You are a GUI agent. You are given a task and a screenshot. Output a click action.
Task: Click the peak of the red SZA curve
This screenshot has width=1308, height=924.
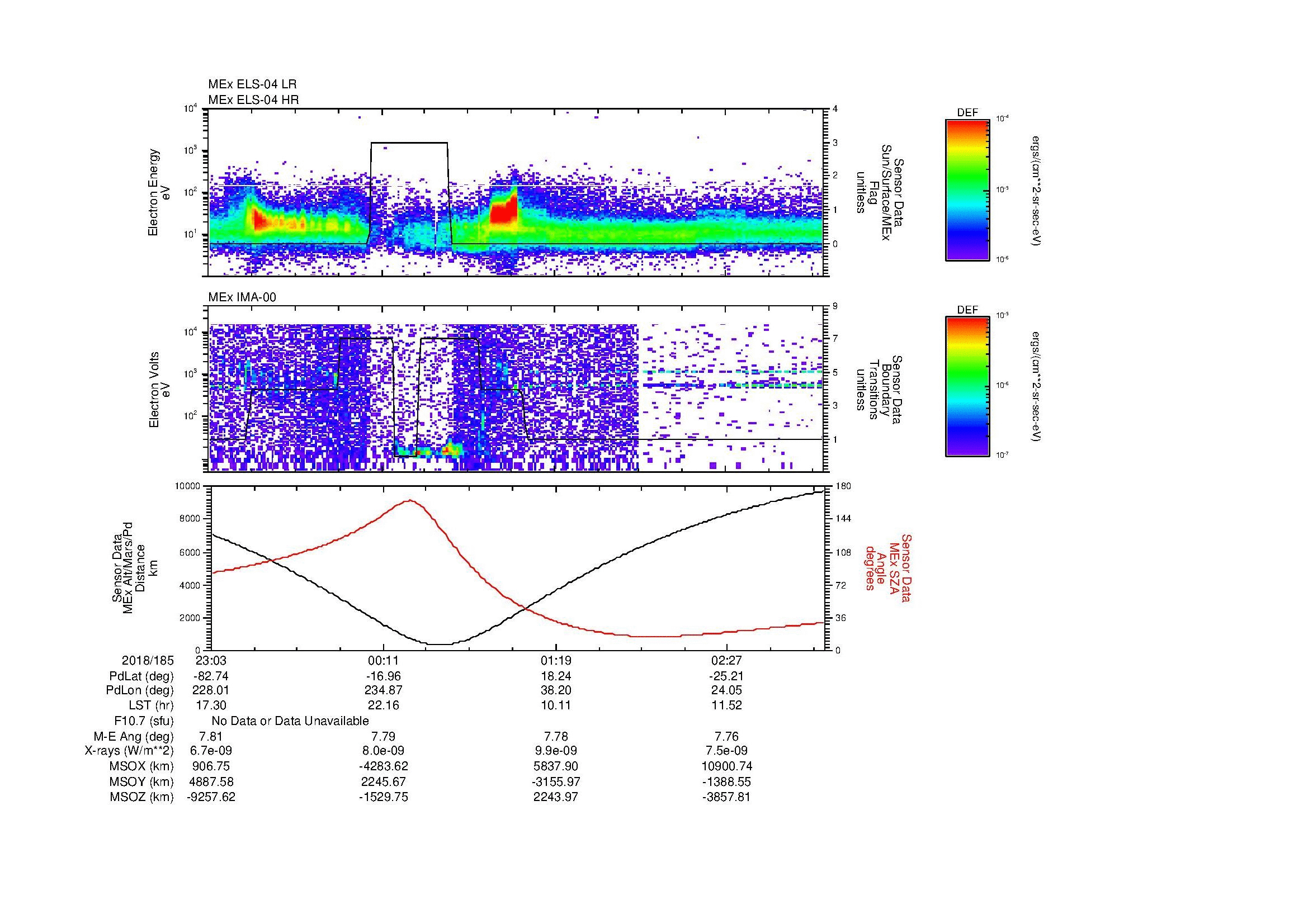pos(409,500)
